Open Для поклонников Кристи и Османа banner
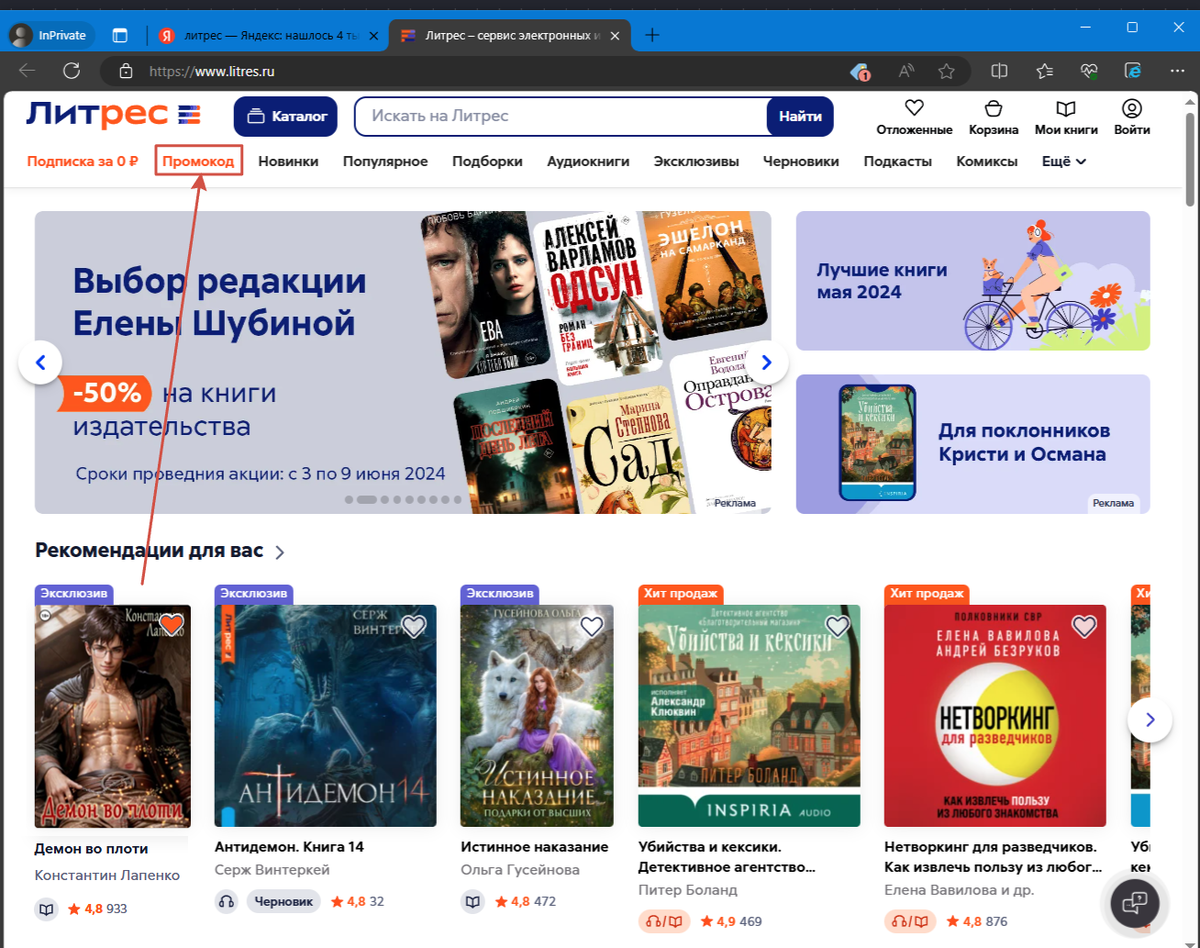Image resolution: width=1200 pixels, height=948 pixels. (x=973, y=444)
